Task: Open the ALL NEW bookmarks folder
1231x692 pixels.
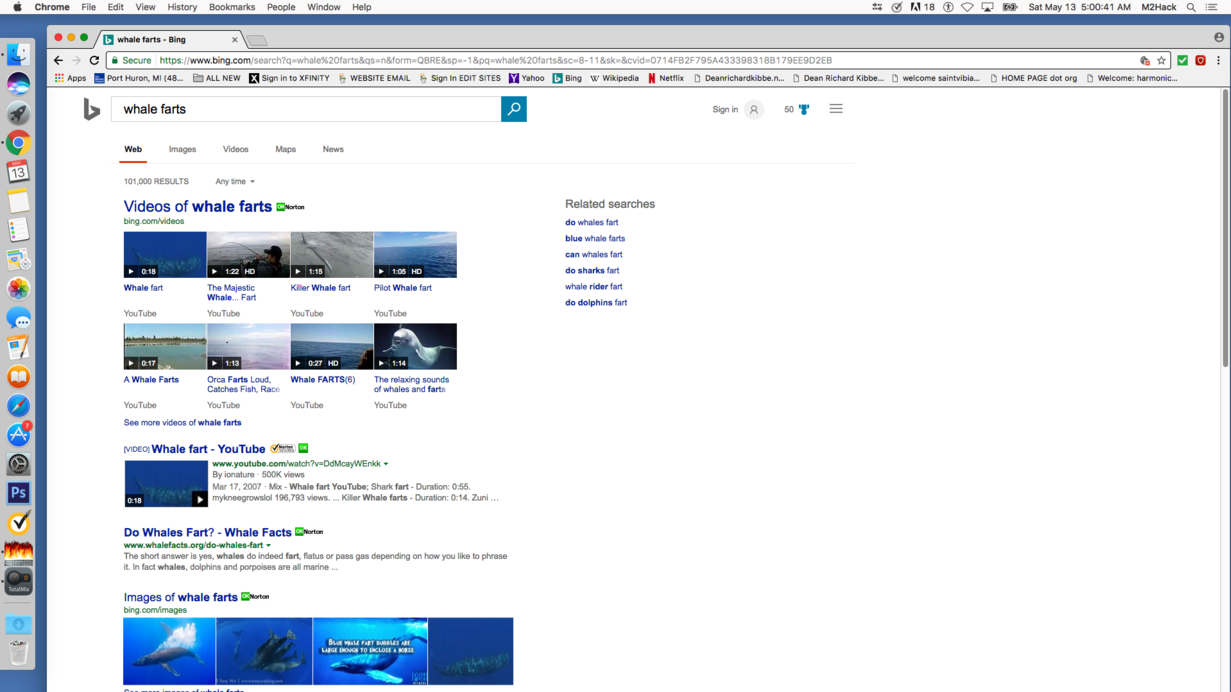Action: pyautogui.click(x=217, y=78)
